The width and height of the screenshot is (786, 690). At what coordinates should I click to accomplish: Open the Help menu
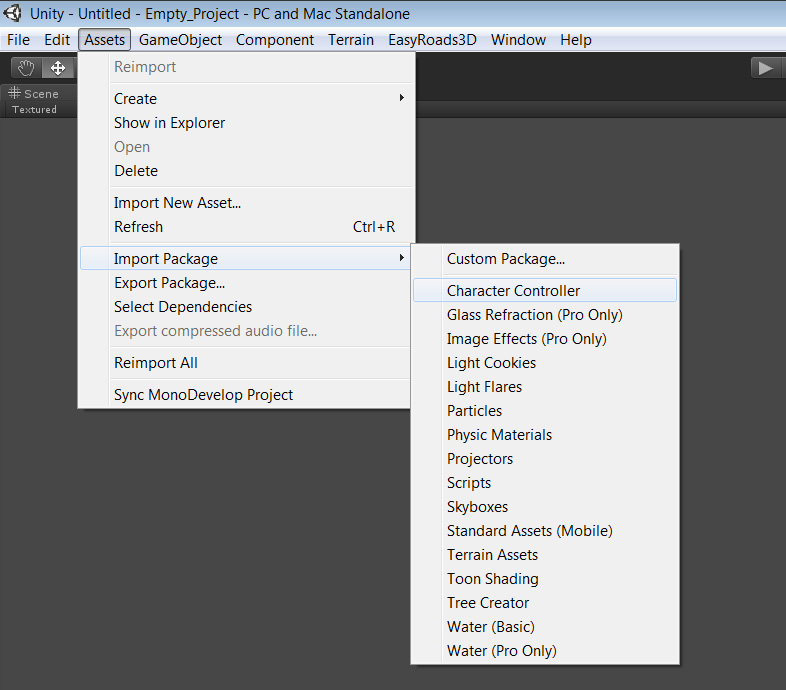click(x=575, y=40)
